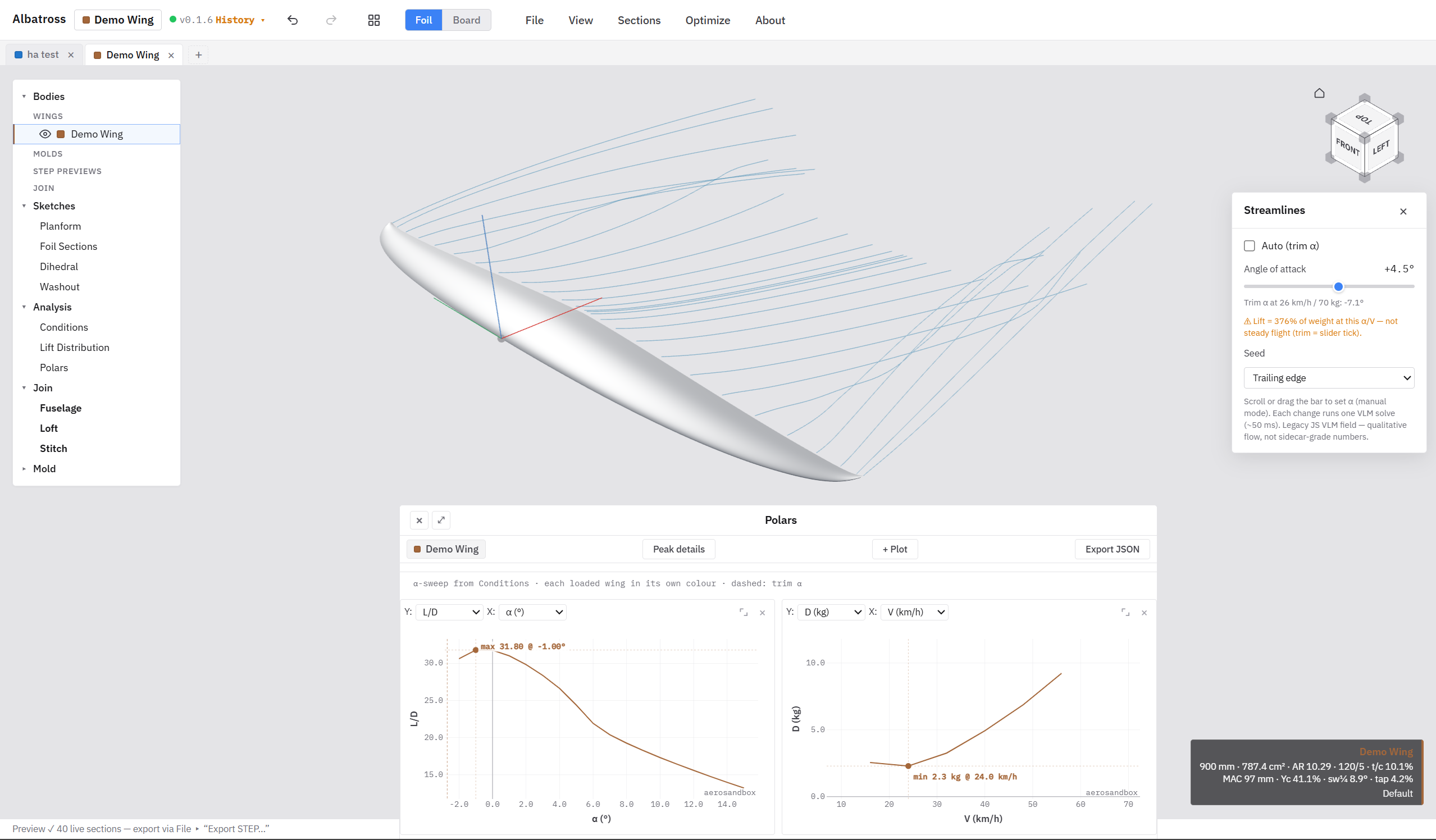Close the Polars panel with the X
This screenshot has width=1436, height=840.
pos(419,521)
